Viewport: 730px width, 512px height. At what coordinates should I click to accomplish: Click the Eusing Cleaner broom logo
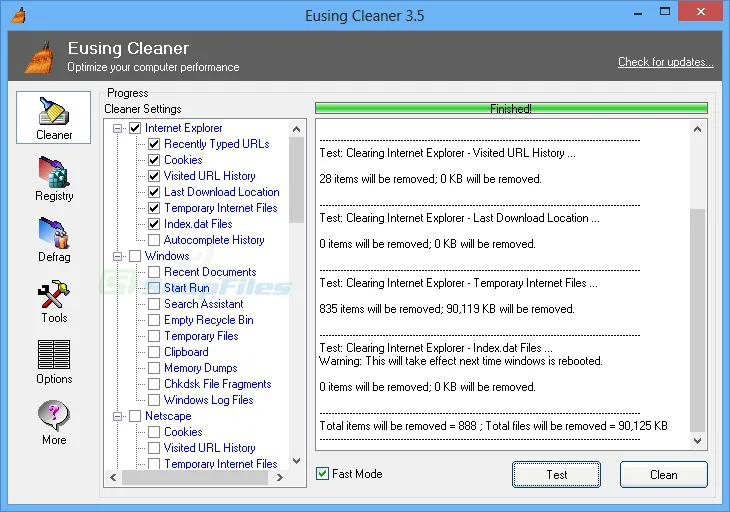[40, 57]
